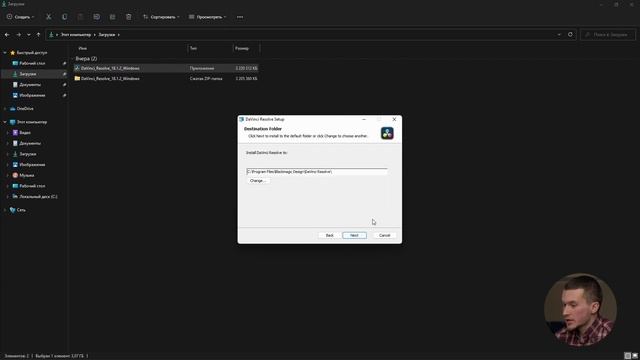The image size is (640, 360).
Task: Open the recent locations dropdown arrow
Action: click(x=29, y=35)
